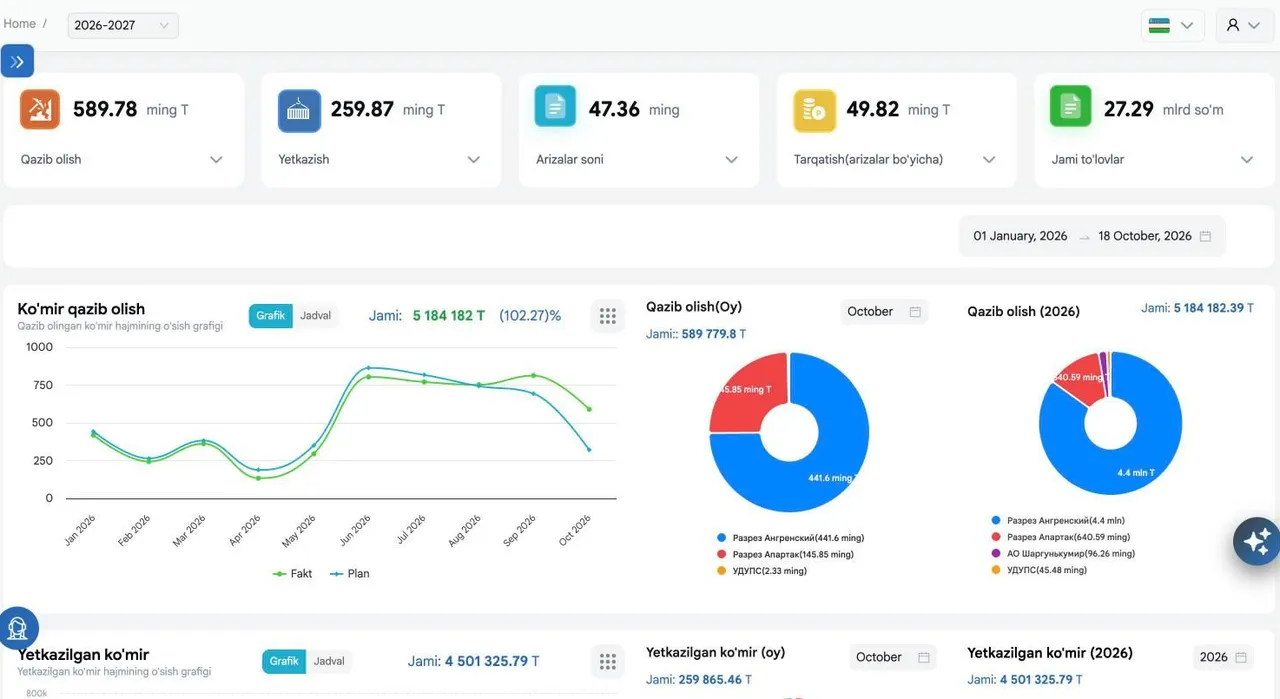The height and width of the screenshot is (699, 1280).
Task: Toggle Plan series in chart legend
Action: (x=350, y=574)
